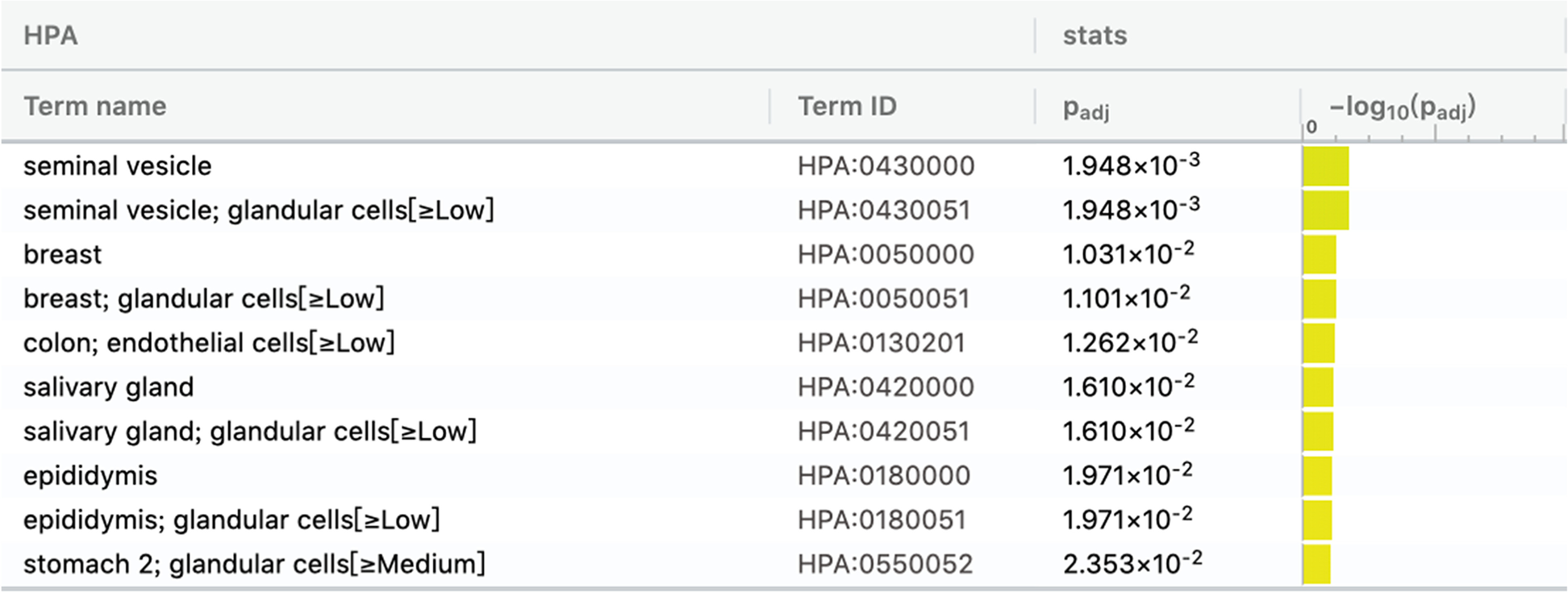Select the 'epididymis' term name
Screen dimensions: 1568x593
click(90, 476)
